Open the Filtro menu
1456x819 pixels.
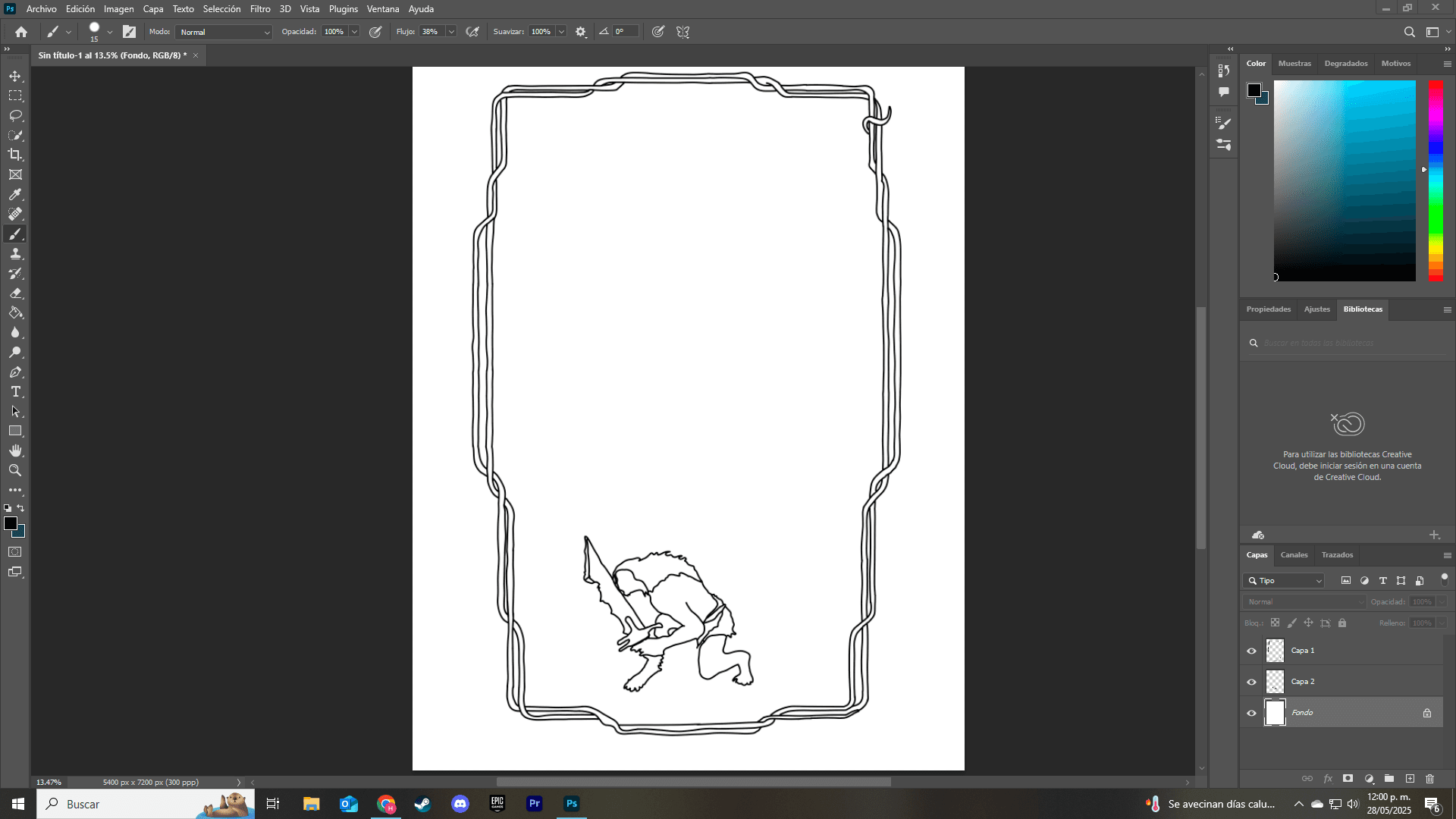tap(259, 9)
